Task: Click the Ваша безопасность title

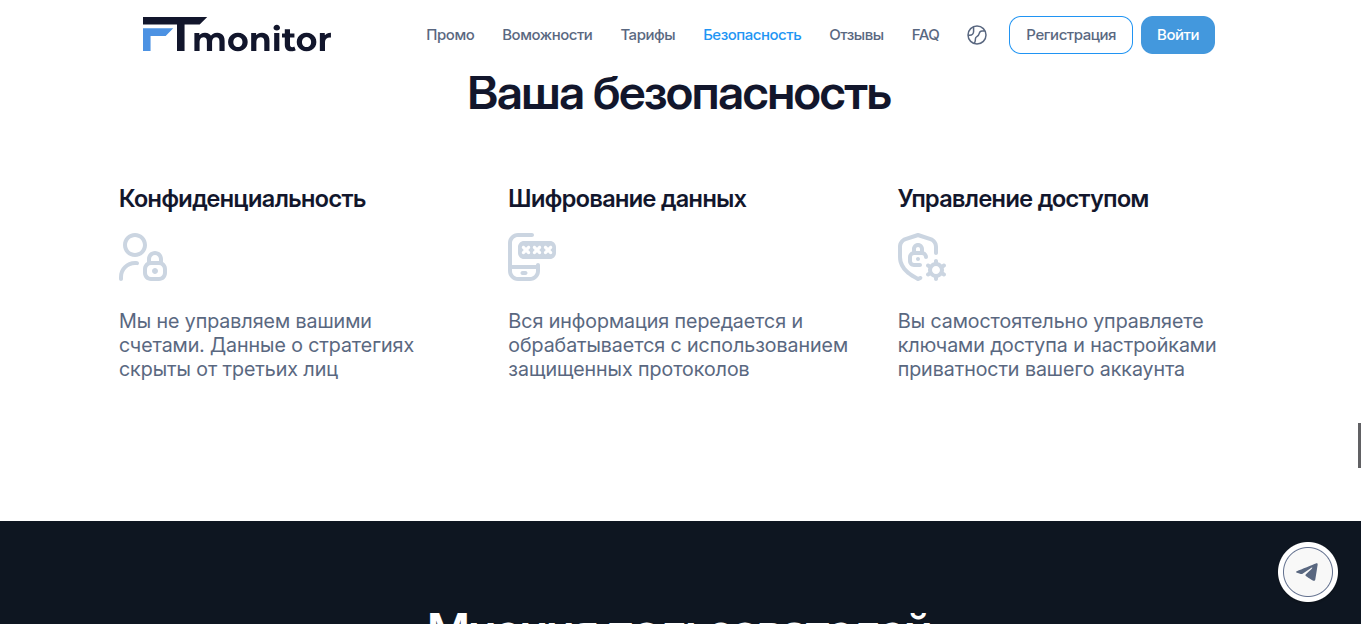Action: tap(679, 94)
